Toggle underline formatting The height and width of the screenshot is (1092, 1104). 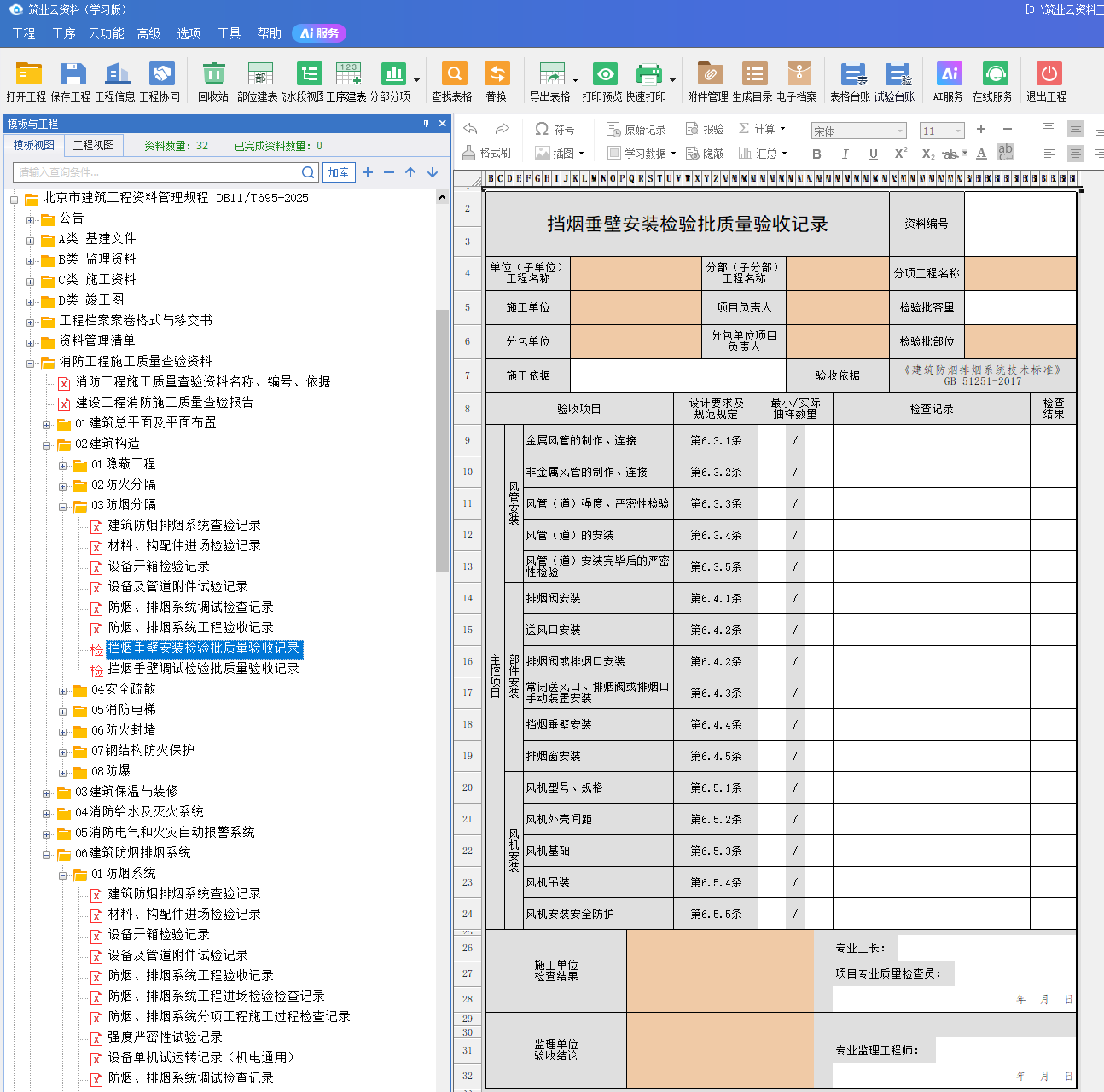(873, 154)
